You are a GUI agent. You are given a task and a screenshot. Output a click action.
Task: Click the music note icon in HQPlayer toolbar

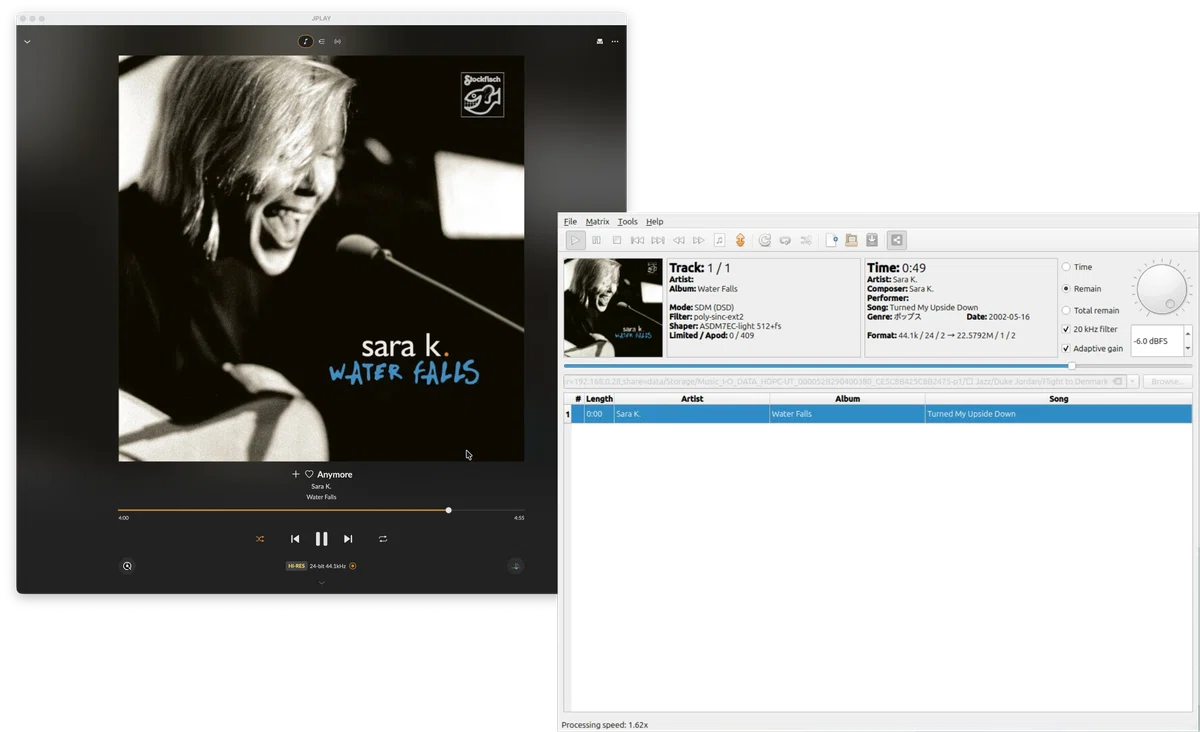(719, 240)
